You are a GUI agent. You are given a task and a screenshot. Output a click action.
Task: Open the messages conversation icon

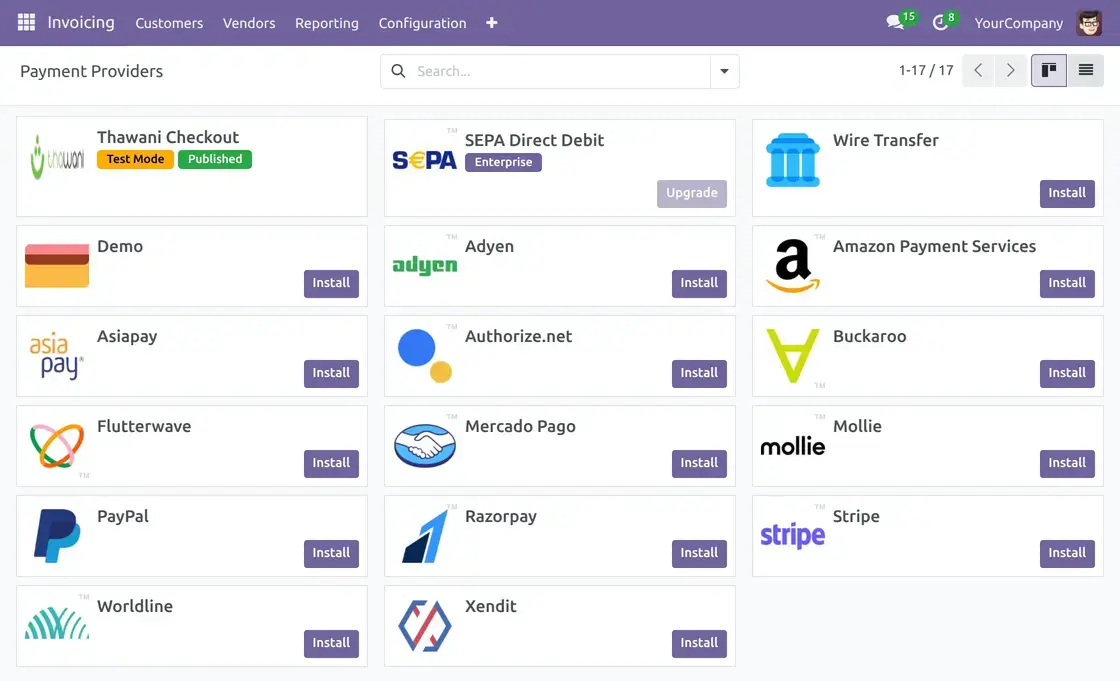point(896,22)
